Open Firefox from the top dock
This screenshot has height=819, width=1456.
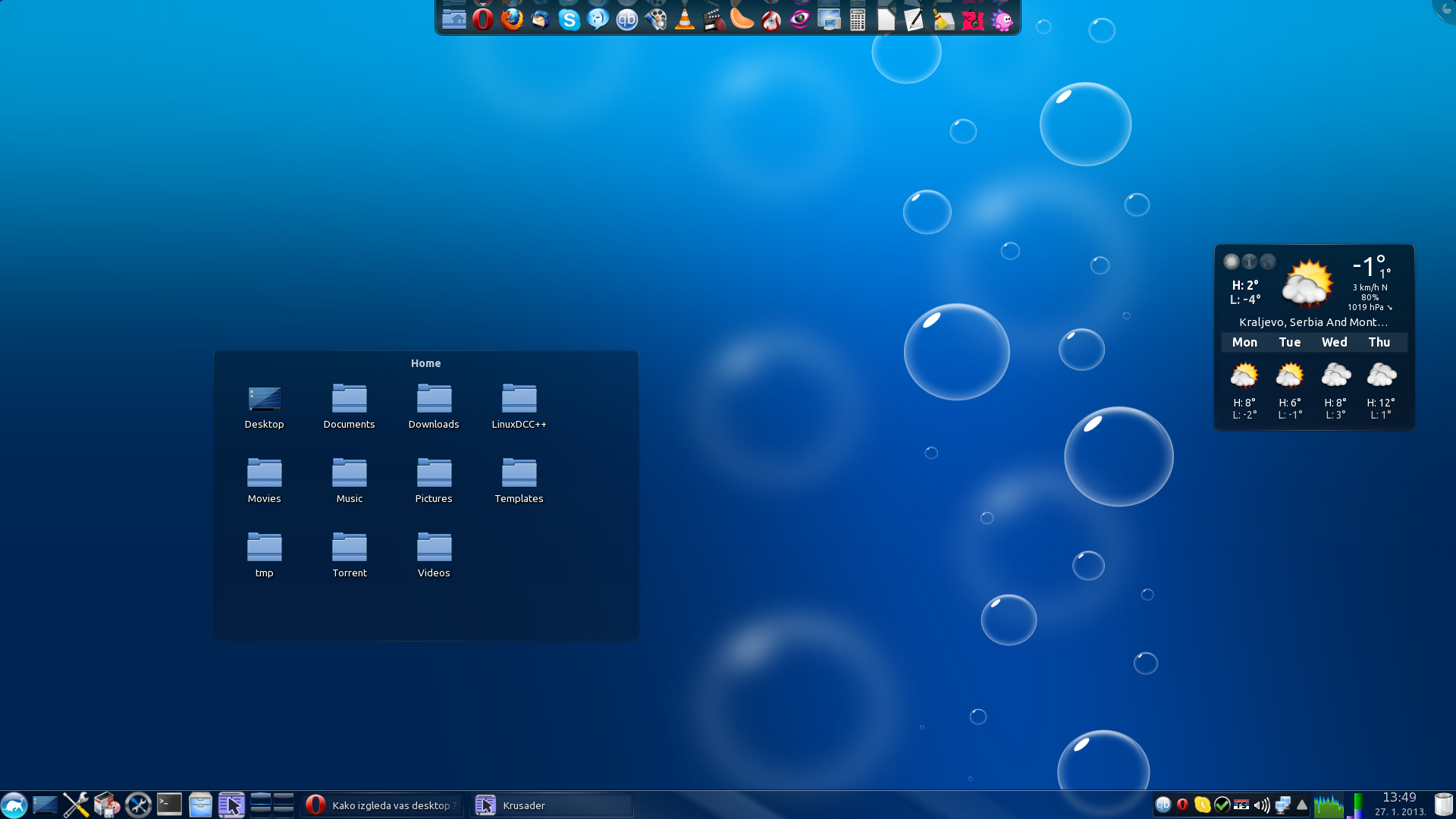[512, 20]
